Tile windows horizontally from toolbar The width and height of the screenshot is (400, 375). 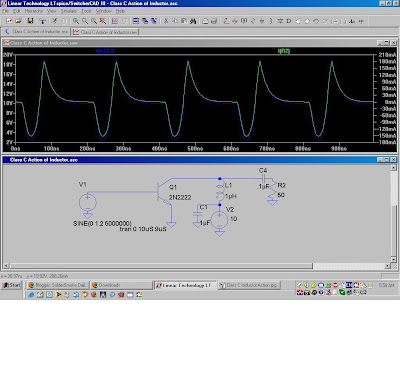[x=136, y=21]
